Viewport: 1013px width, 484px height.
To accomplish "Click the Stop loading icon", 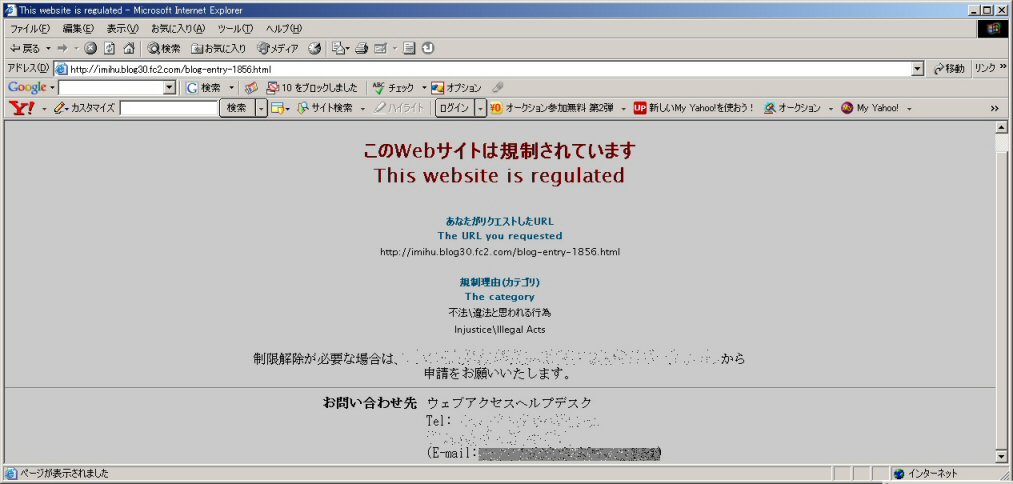I will coord(91,48).
